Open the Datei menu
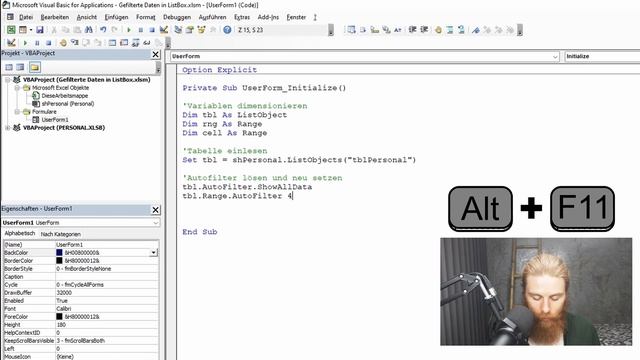Viewport: 640px width, 360px height. click(26, 17)
